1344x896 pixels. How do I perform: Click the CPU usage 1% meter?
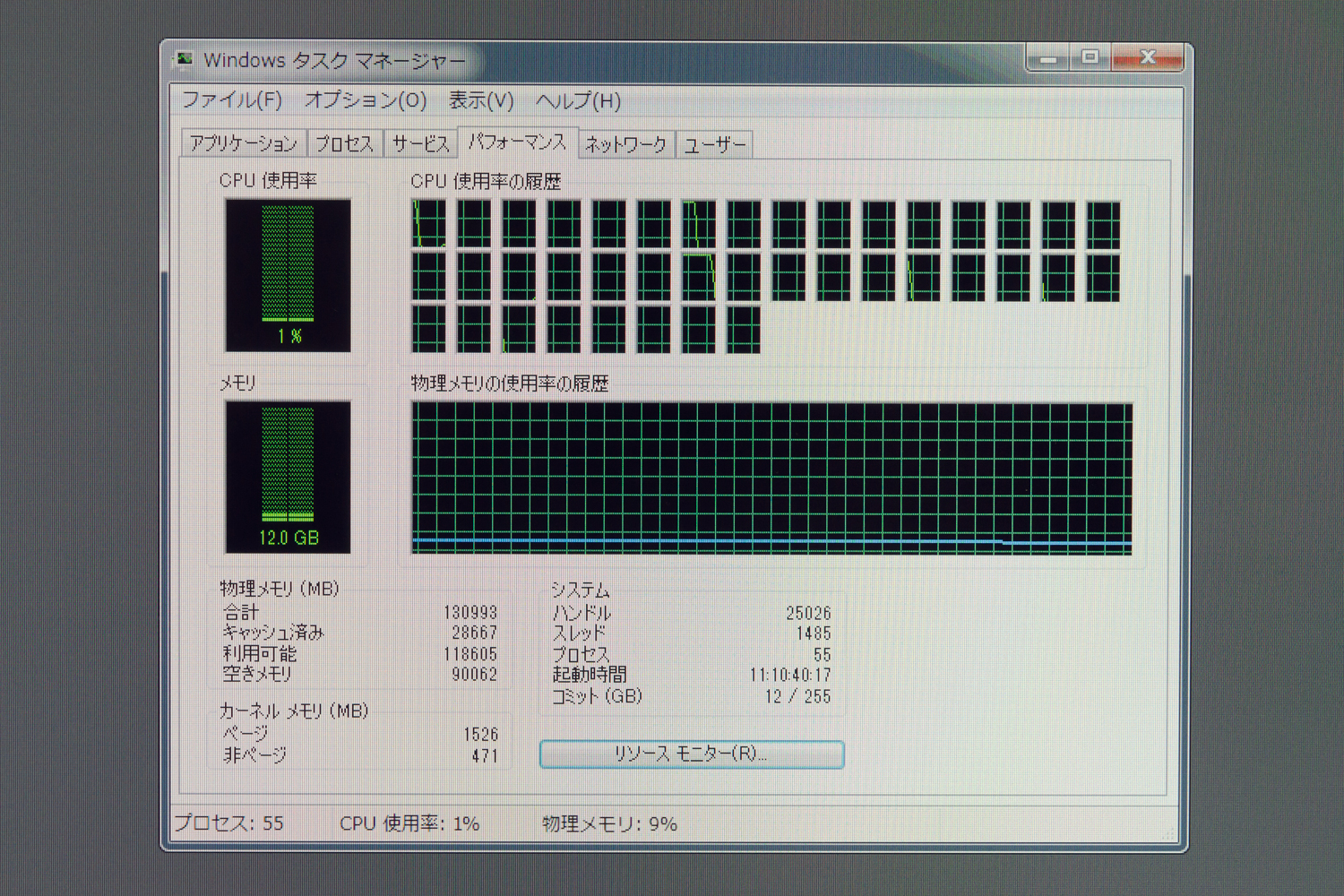point(288,275)
